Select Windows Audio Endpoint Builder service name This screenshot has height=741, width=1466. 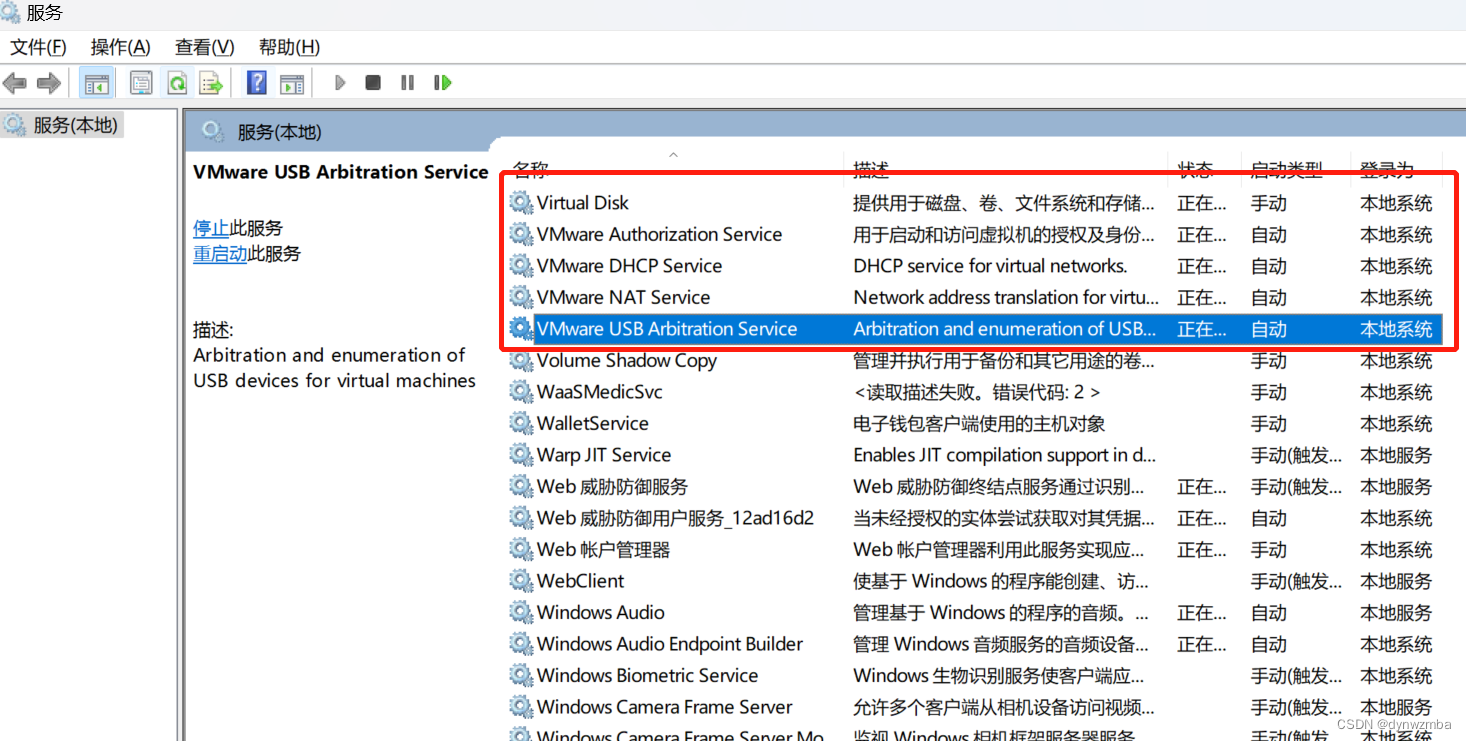point(670,643)
